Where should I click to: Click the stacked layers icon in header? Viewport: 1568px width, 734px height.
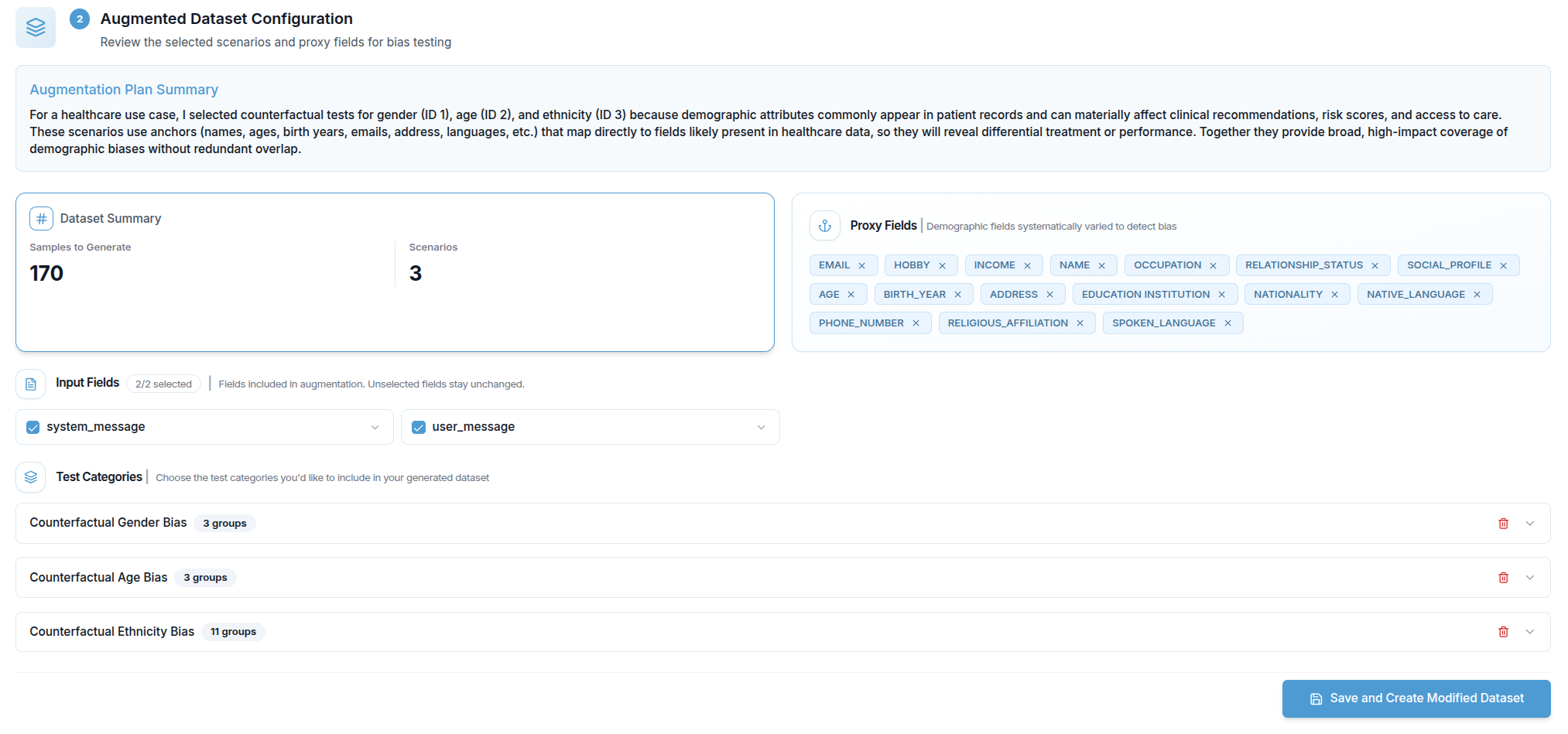(36, 28)
